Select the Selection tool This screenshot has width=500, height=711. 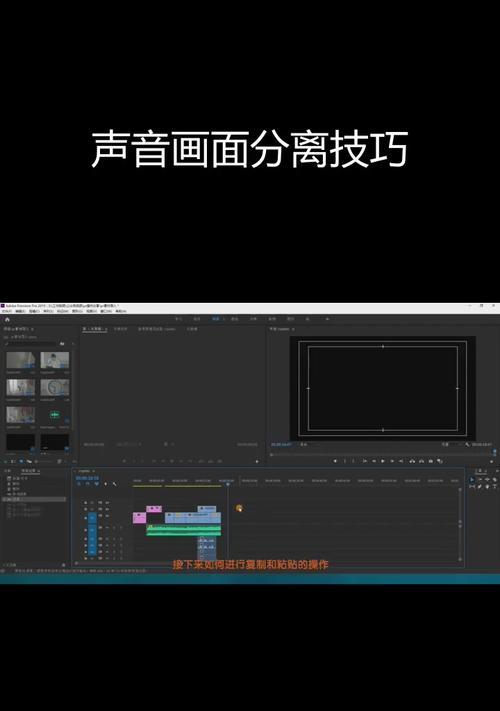472,480
